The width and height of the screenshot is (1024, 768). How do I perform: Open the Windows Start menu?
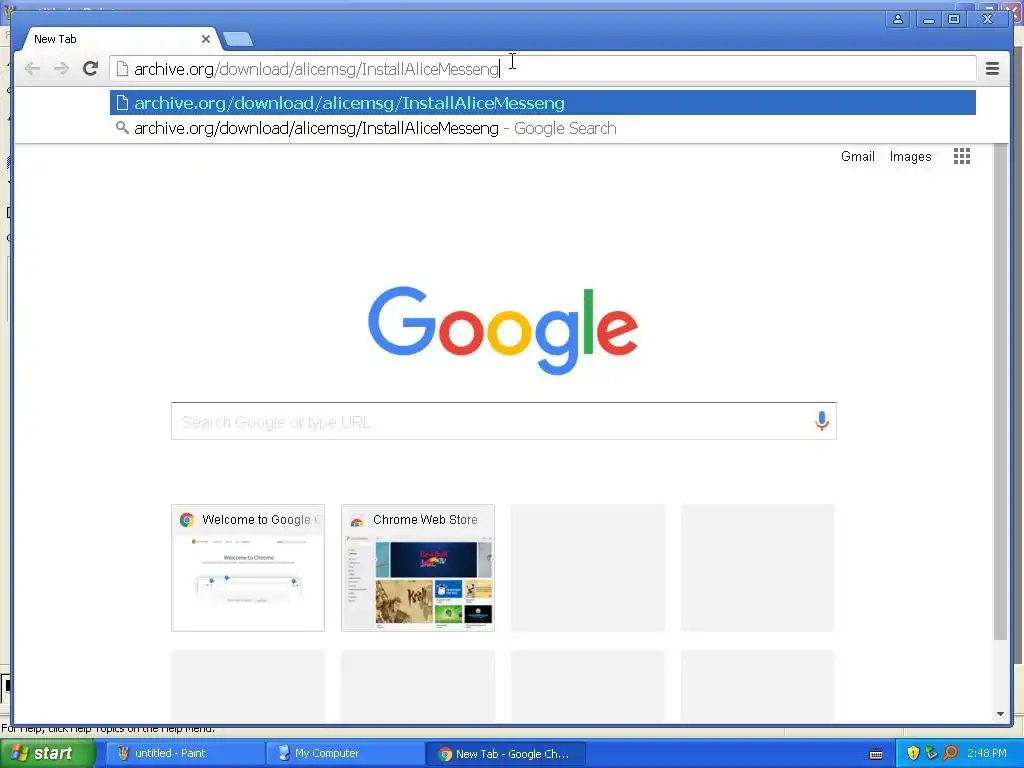click(x=47, y=754)
